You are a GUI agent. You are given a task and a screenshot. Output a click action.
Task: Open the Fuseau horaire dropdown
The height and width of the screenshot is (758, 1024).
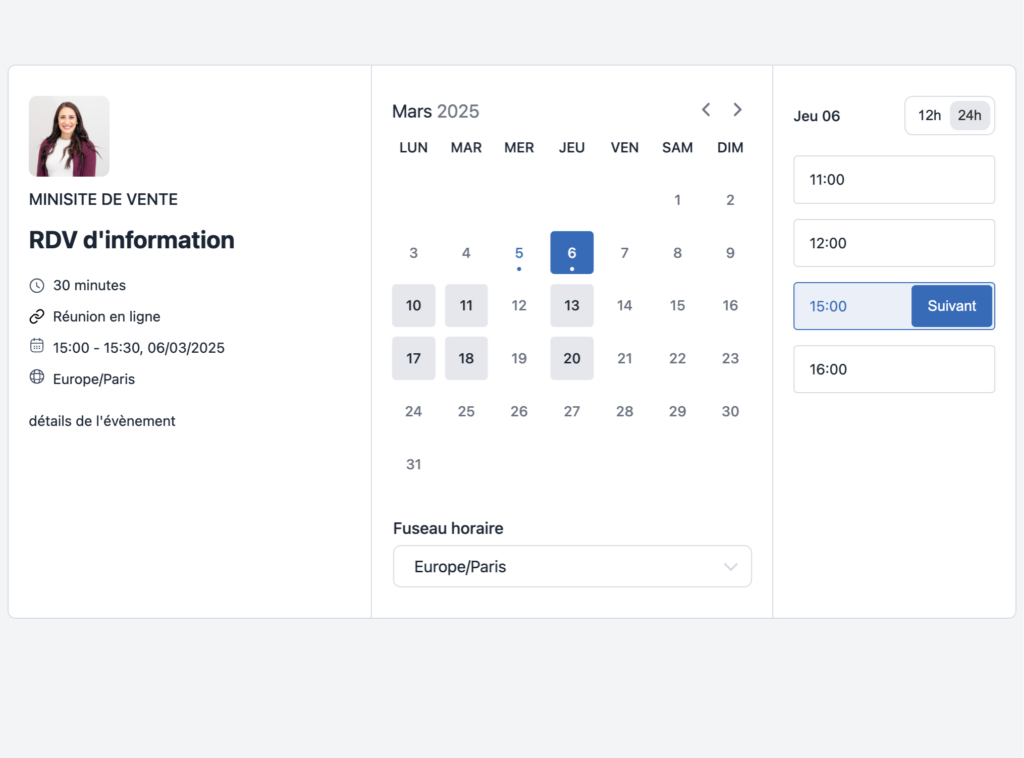(572, 566)
